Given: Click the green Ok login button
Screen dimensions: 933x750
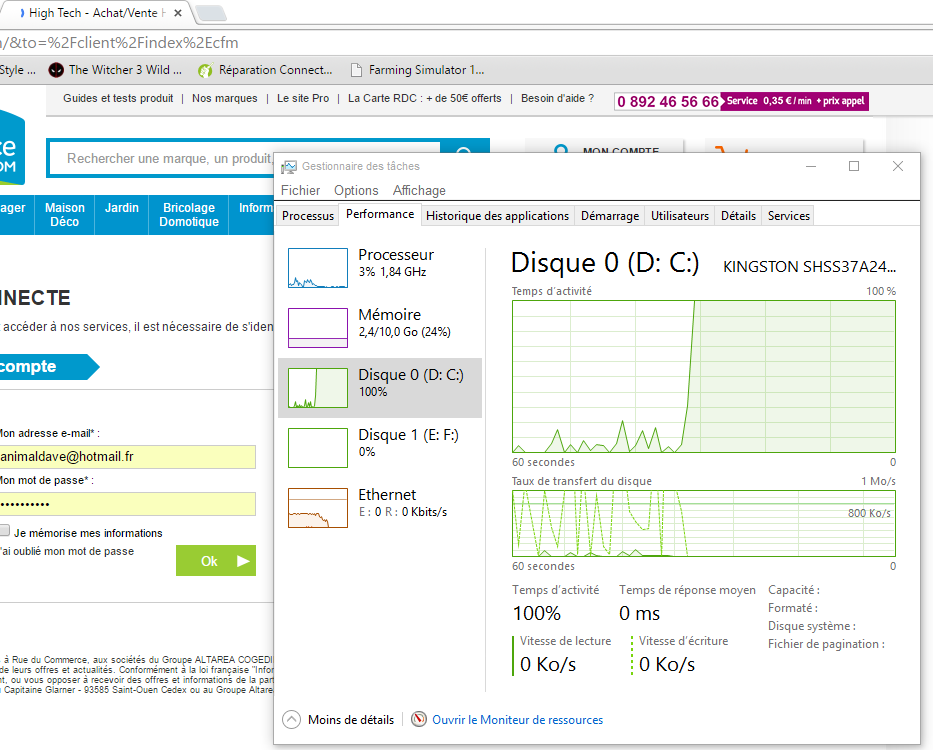Looking at the screenshot, I should point(216,561).
